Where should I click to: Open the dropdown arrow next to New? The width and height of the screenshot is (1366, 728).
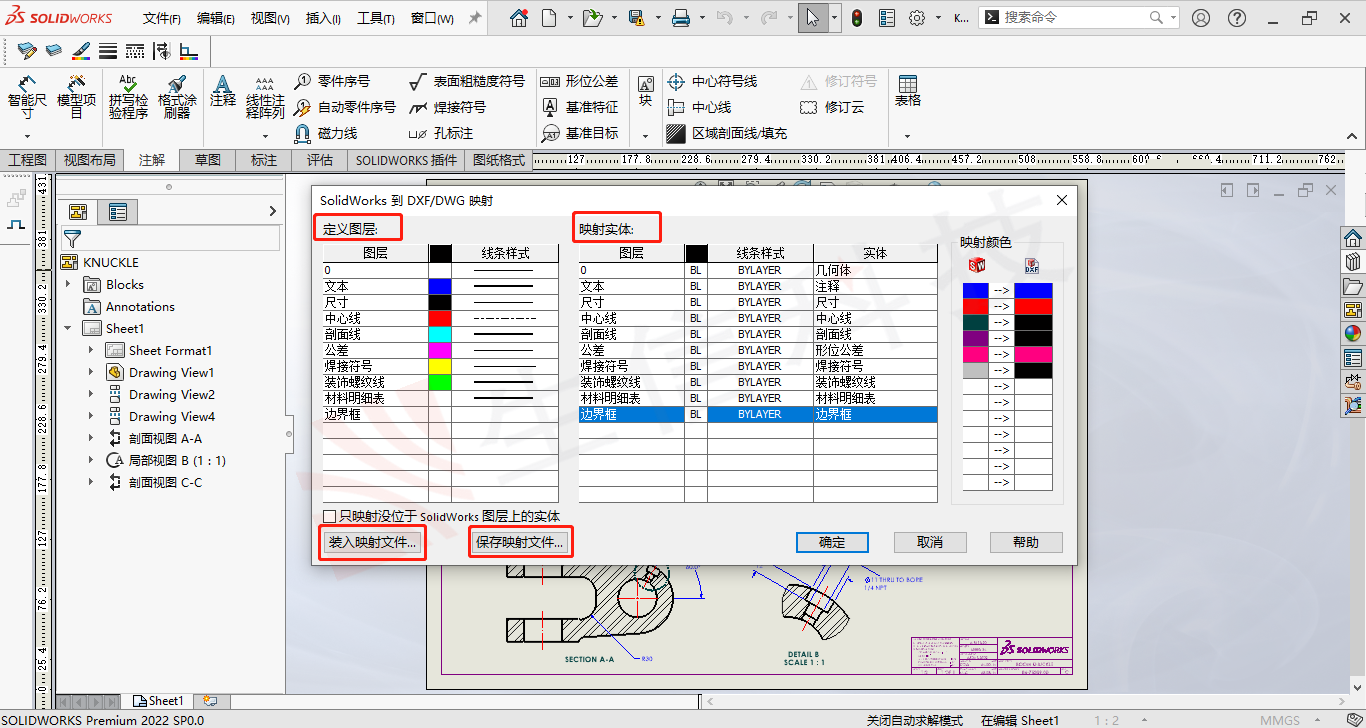pyautogui.click(x=570, y=18)
